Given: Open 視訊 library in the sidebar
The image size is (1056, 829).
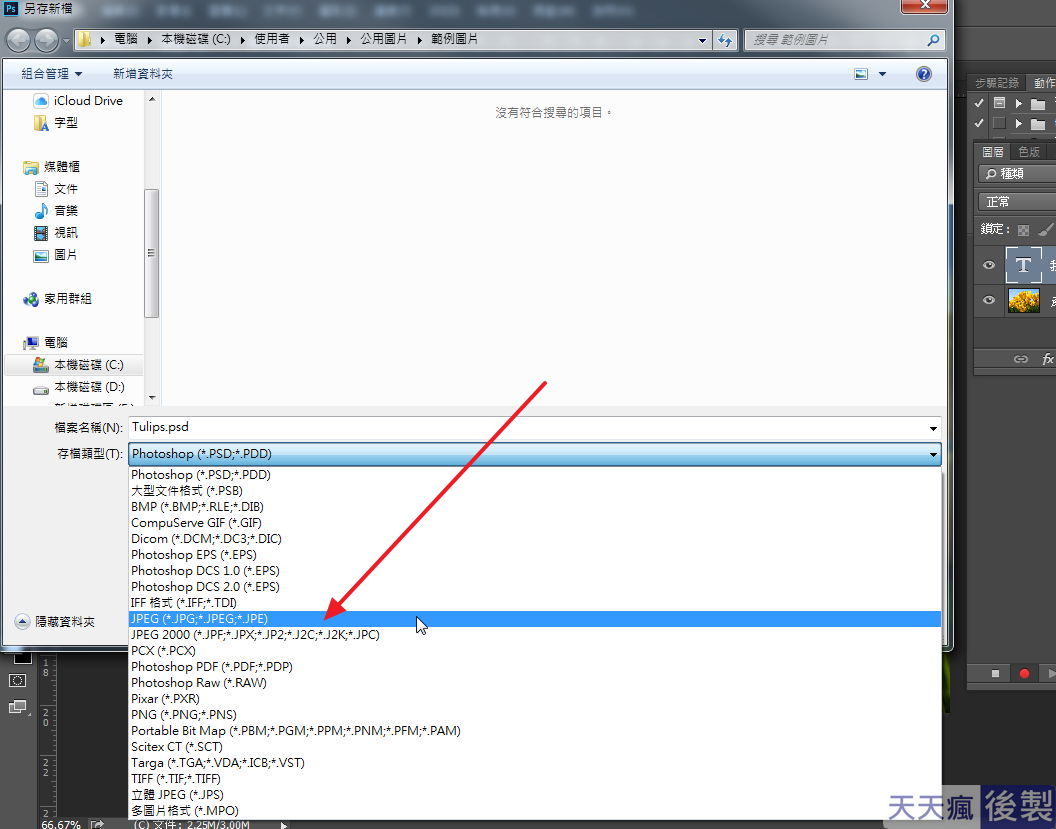Looking at the screenshot, I should point(56,232).
